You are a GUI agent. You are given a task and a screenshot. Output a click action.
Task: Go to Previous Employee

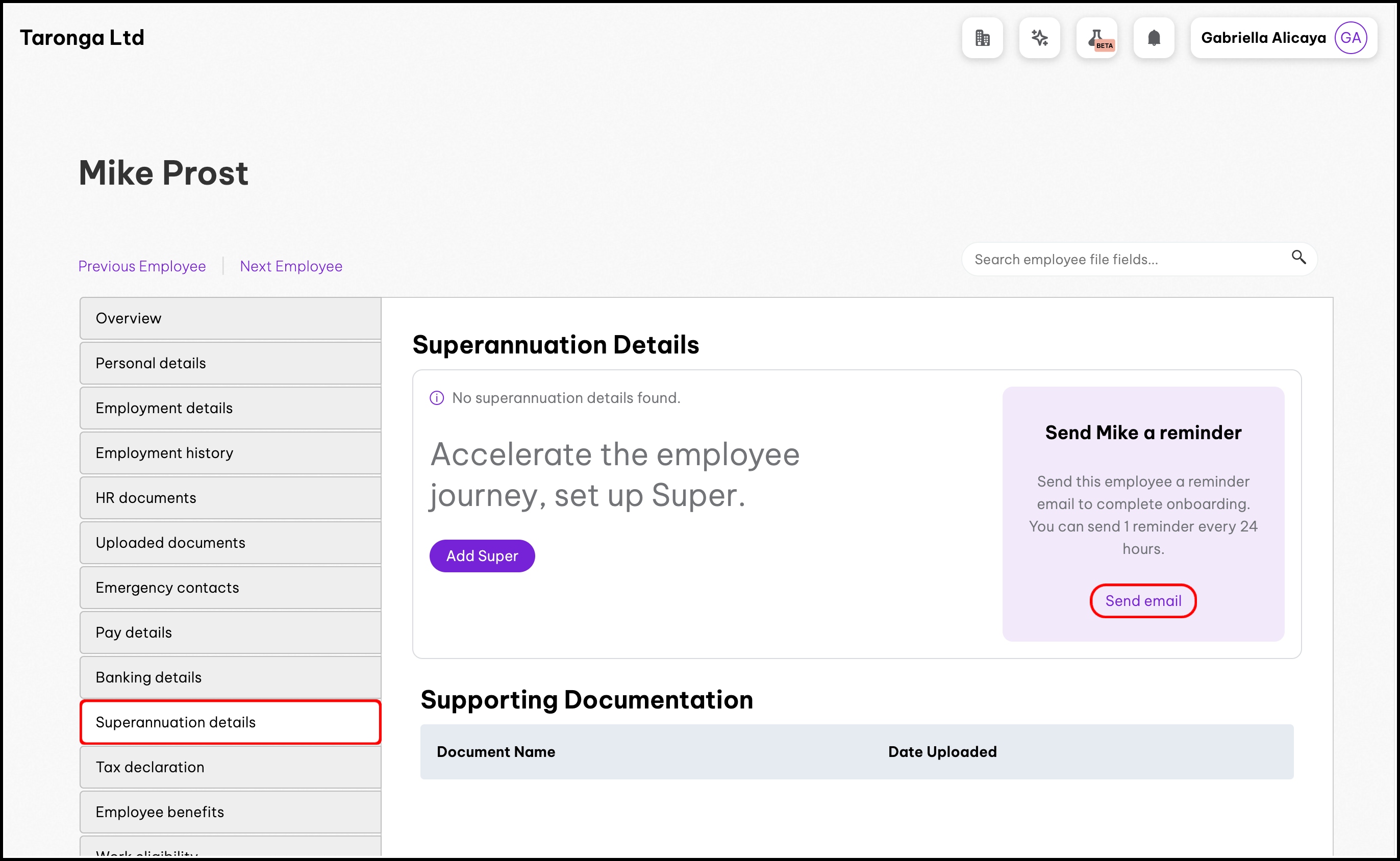click(x=142, y=266)
